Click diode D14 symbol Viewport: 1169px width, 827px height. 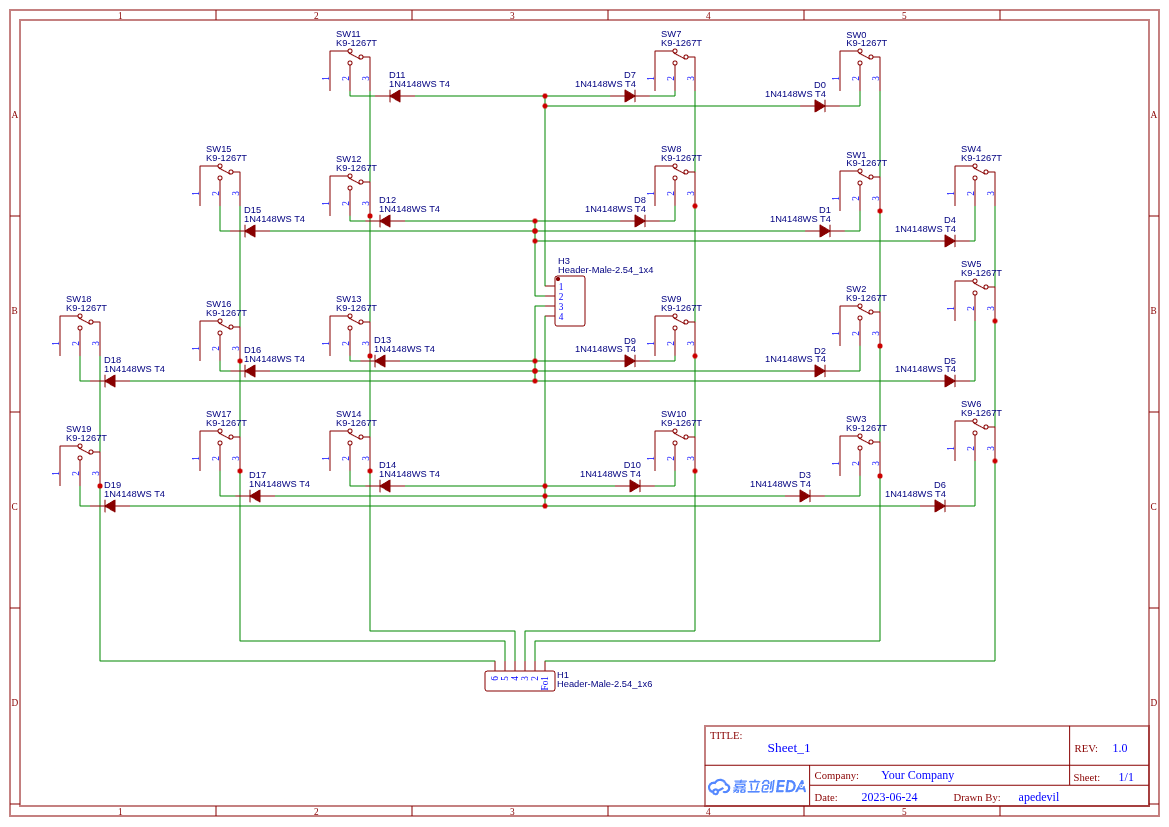click(x=385, y=485)
